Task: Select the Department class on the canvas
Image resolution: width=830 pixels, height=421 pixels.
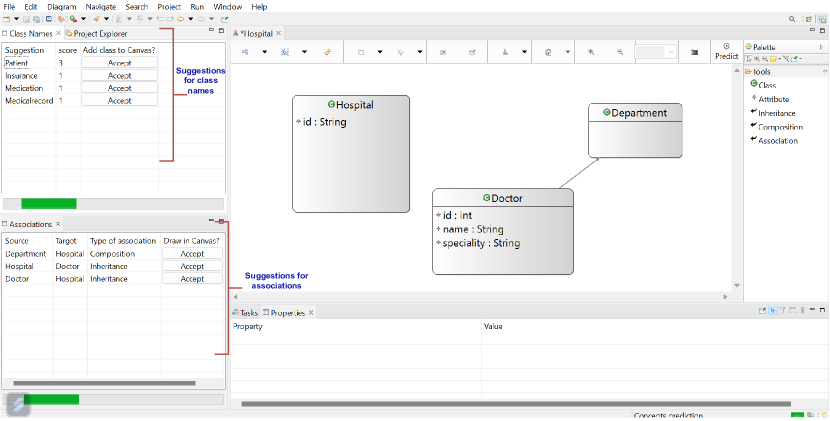Action: pos(635,130)
